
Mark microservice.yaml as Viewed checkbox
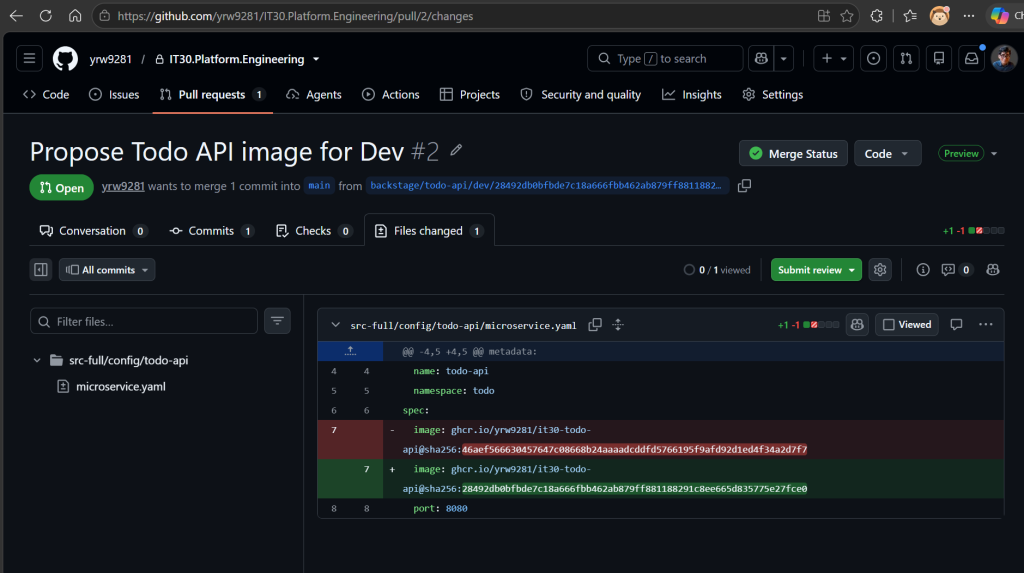tap(907, 325)
